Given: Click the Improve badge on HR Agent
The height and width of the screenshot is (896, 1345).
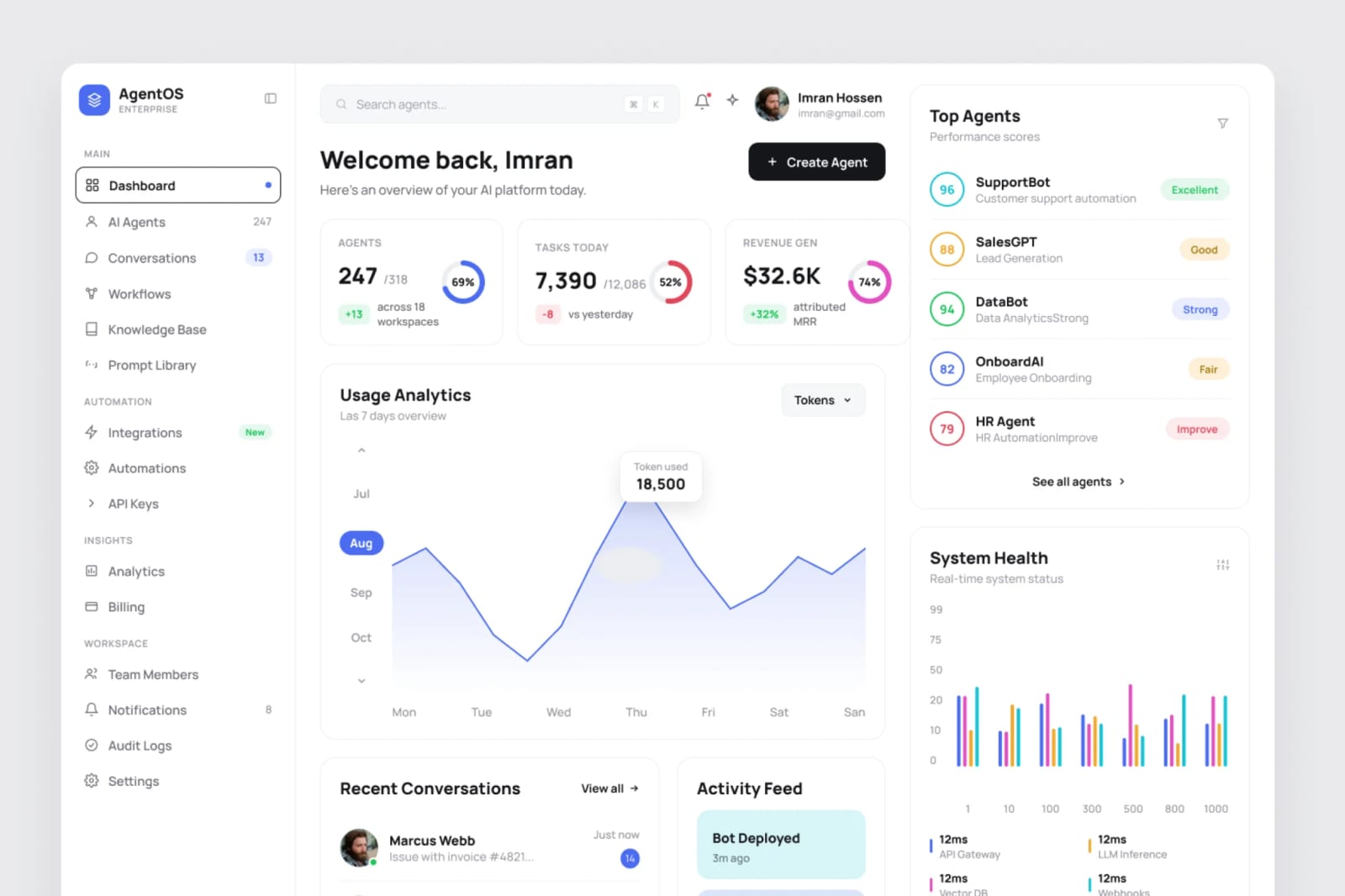Looking at the screenshot, I should pyautogui.click(x=1197, y=429).
